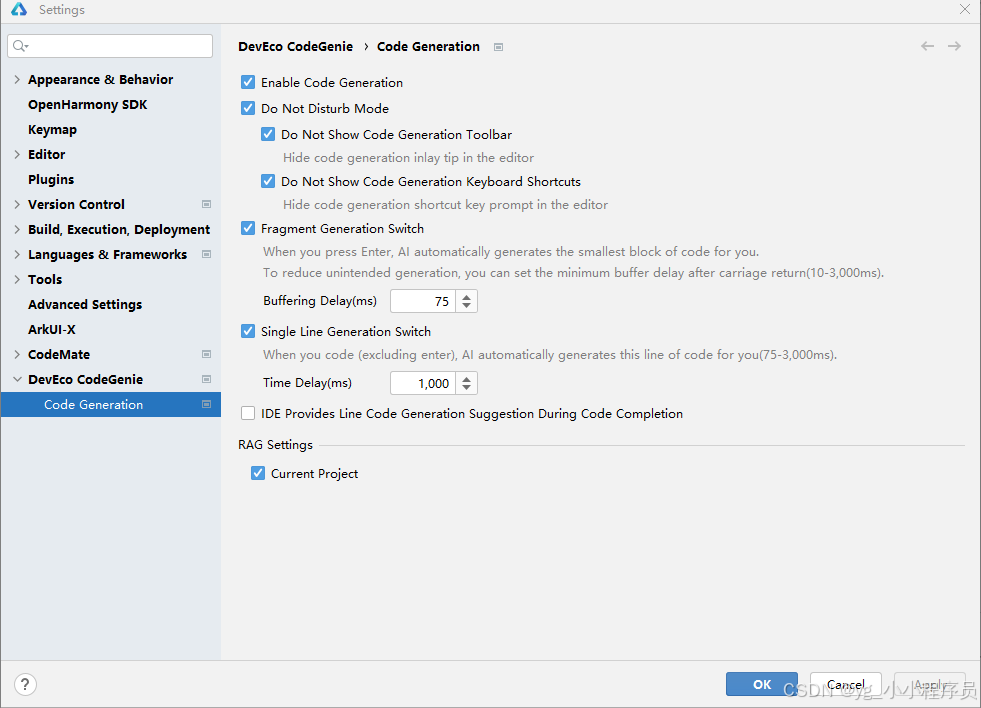This screenshot has width=981, height=708.
Task: Toggle Do Not Show Code Generation Toolbar
Action: coord(268,134)
